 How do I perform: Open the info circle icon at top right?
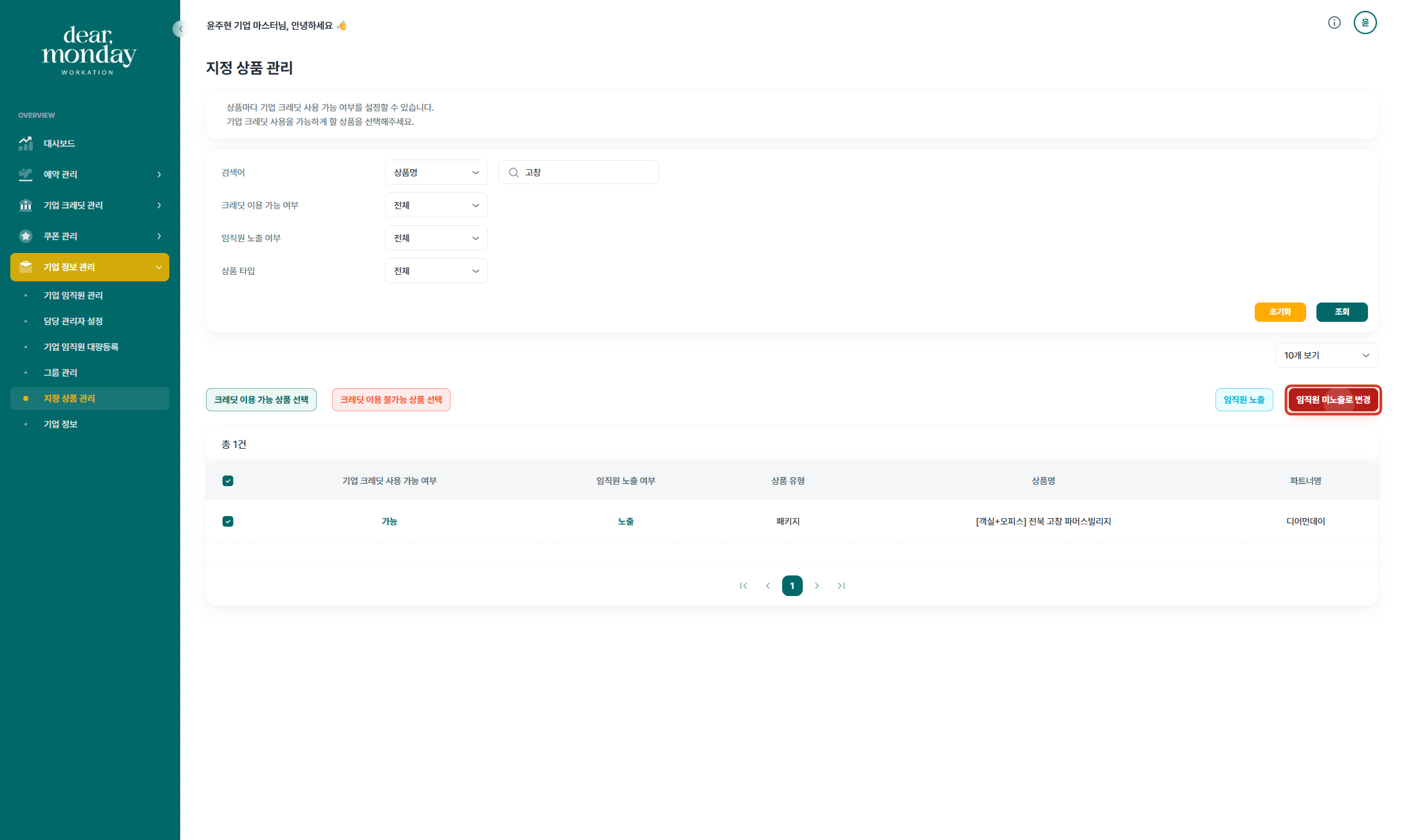[1334, 23]
